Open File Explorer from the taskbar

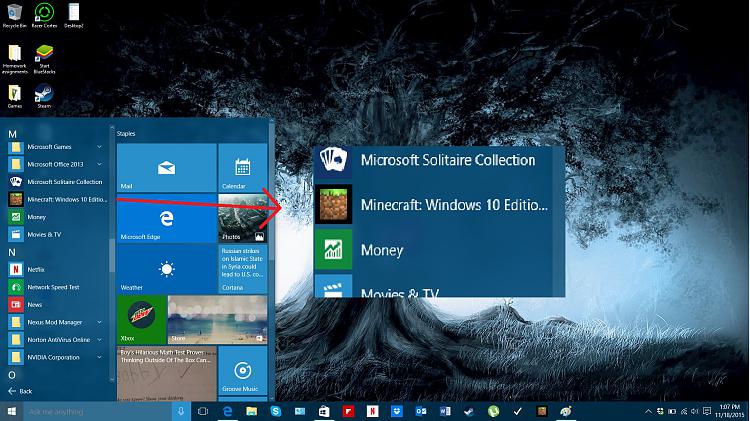pyautogui.click(x=252, y=411)
